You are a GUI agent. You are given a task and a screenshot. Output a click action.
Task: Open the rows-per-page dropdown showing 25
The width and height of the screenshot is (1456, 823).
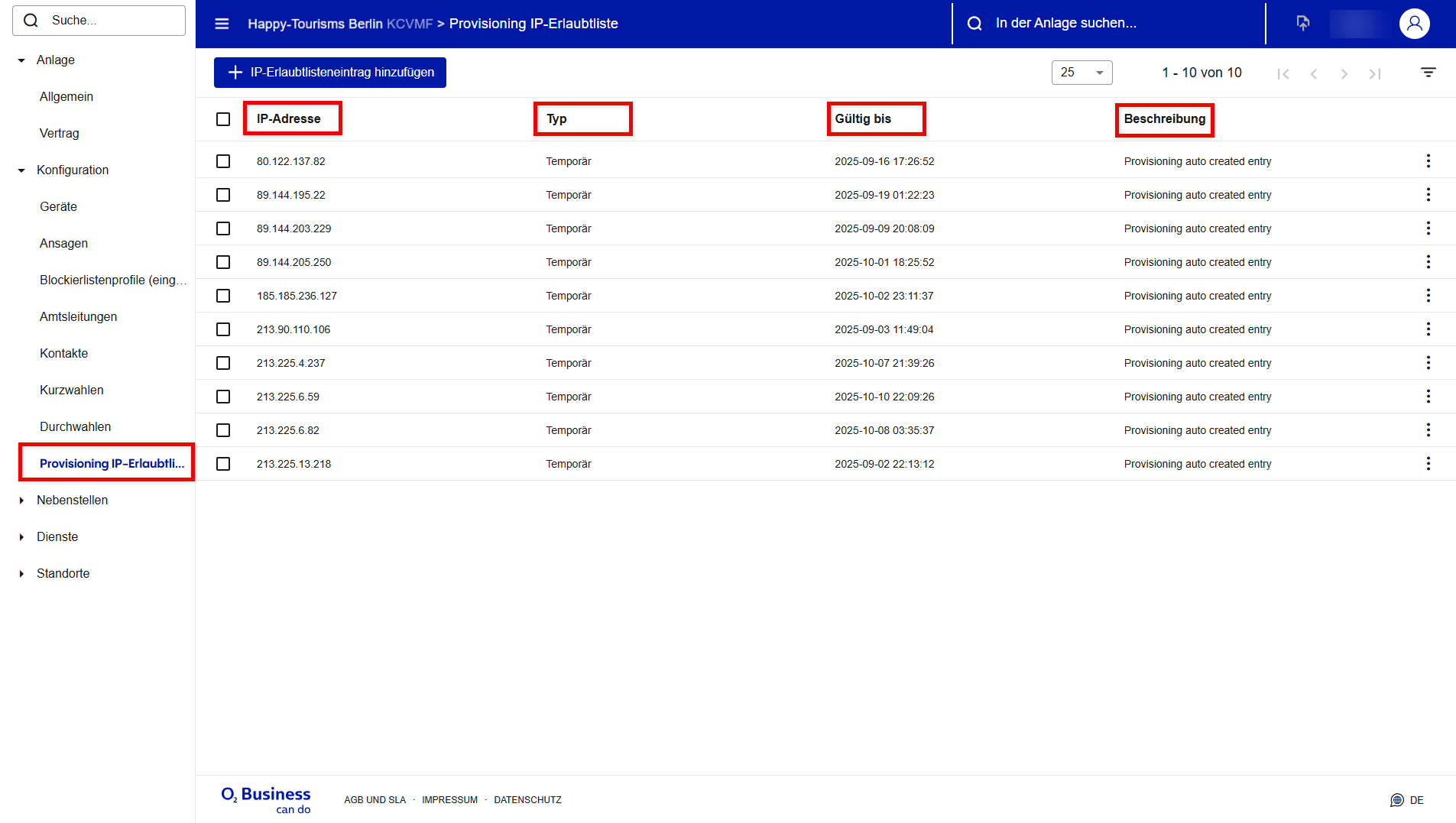pyautogui.click(x=1081, y=73)
